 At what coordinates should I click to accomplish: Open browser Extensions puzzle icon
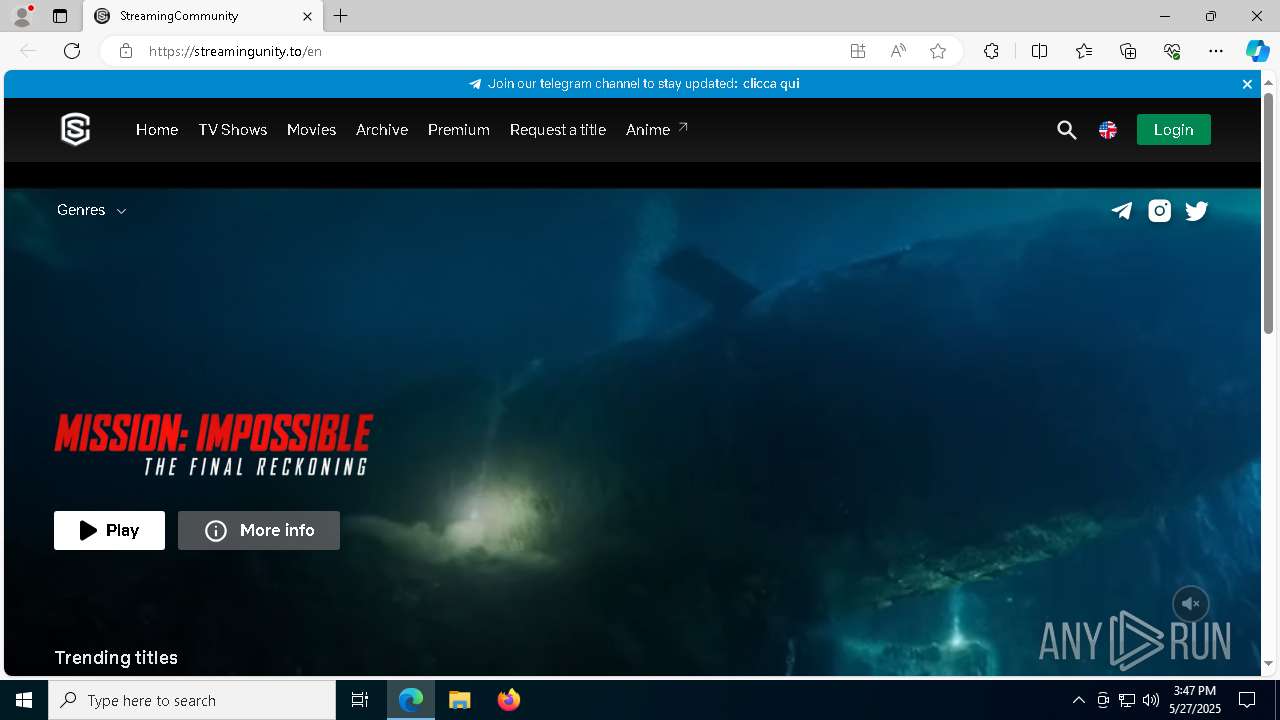[991, 51]
